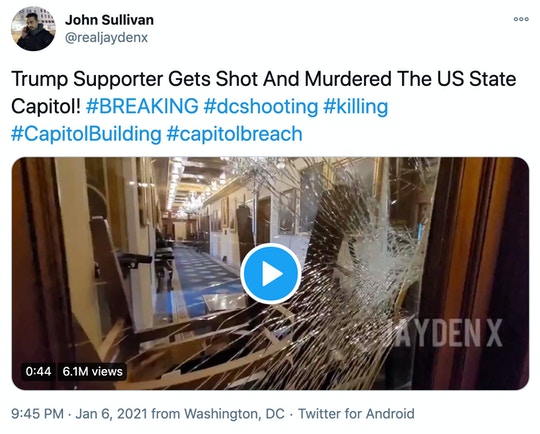Click the #killing hashtag
This screenshot has width=540, height=434.
(355, 106)
